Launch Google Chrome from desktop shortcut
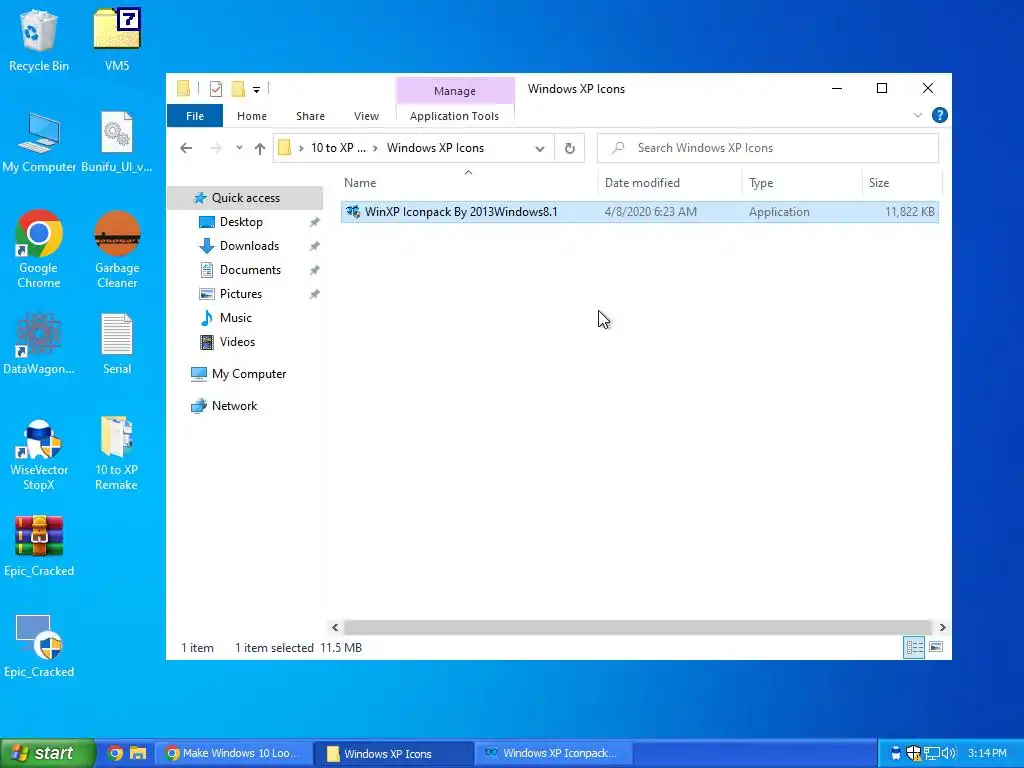This screenshot has height=768, width=1024. (39, 249)
